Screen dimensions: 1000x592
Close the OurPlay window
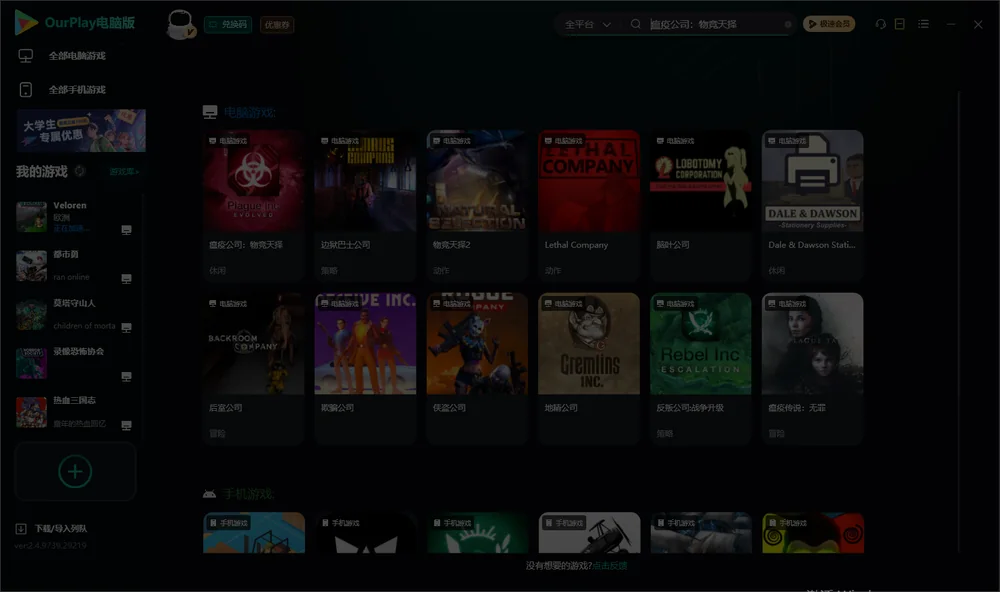click(978, 24)
